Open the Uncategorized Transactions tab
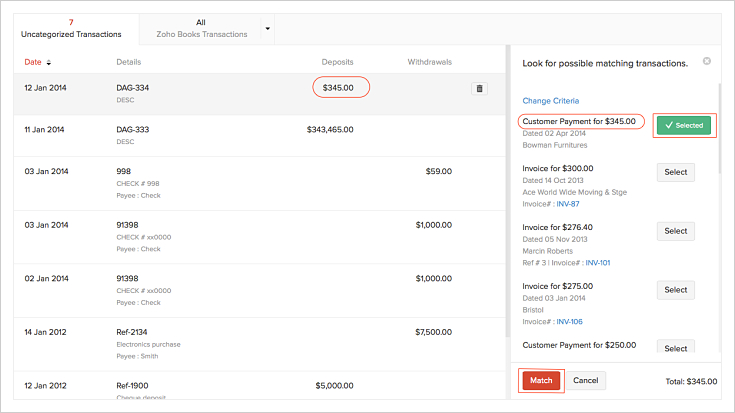The width and height of the screenshot is (735, 413). [71, 28]
